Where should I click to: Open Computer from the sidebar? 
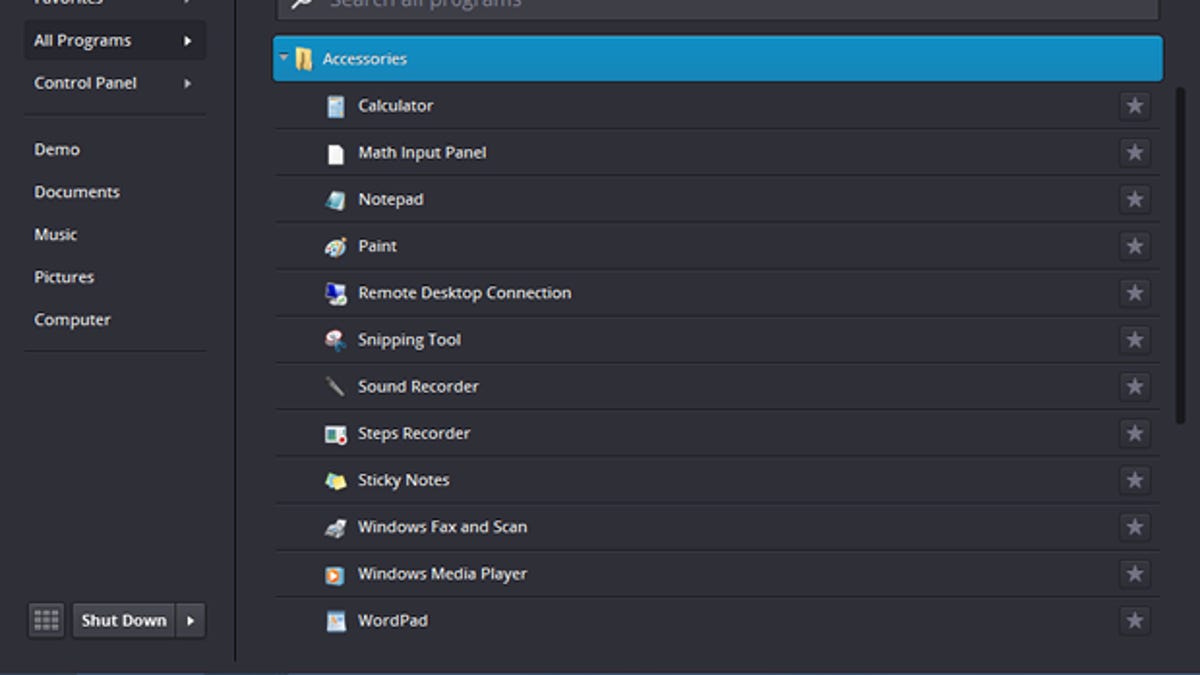73,319
